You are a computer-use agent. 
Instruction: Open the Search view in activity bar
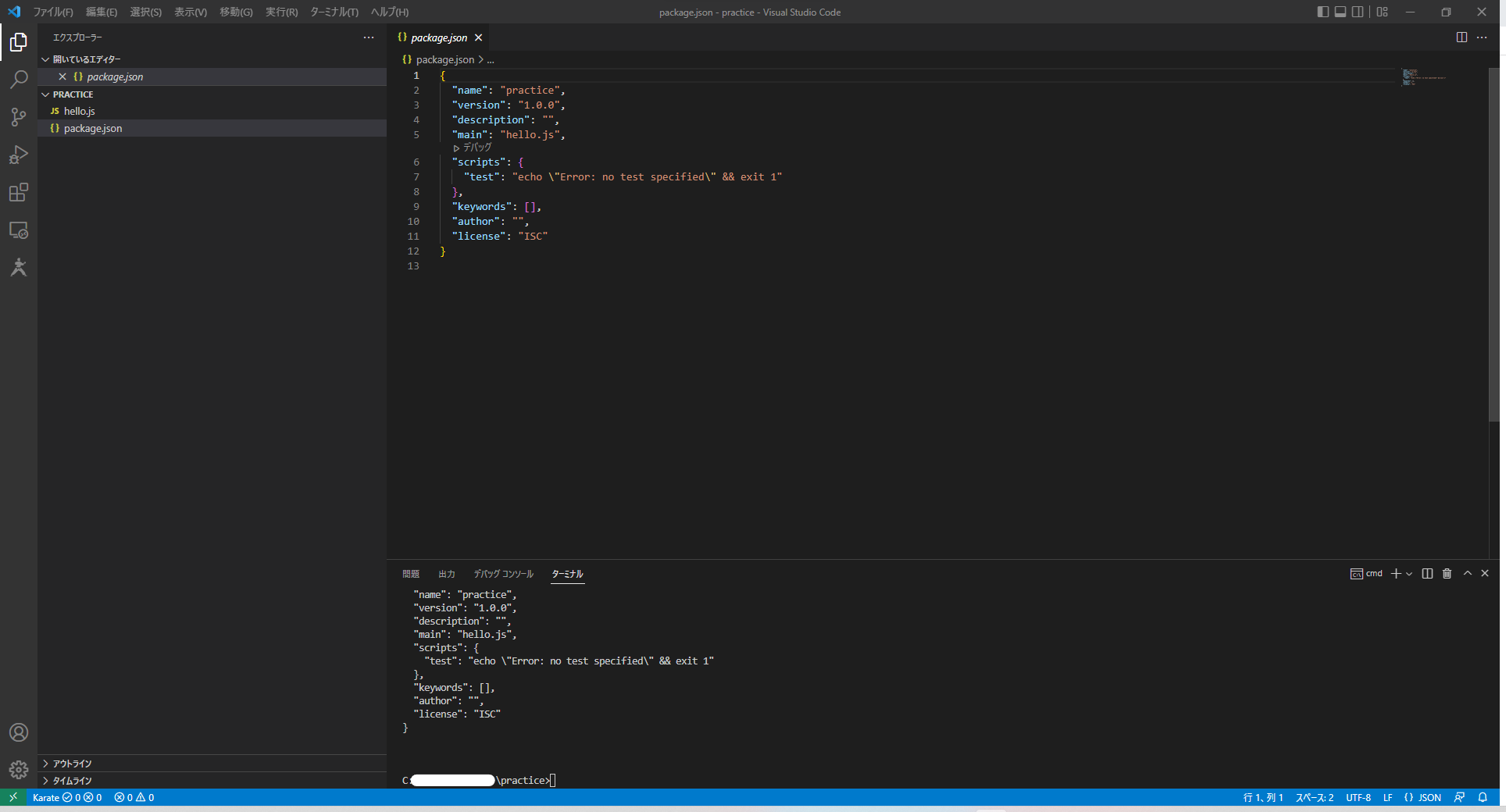pos(19,80)
